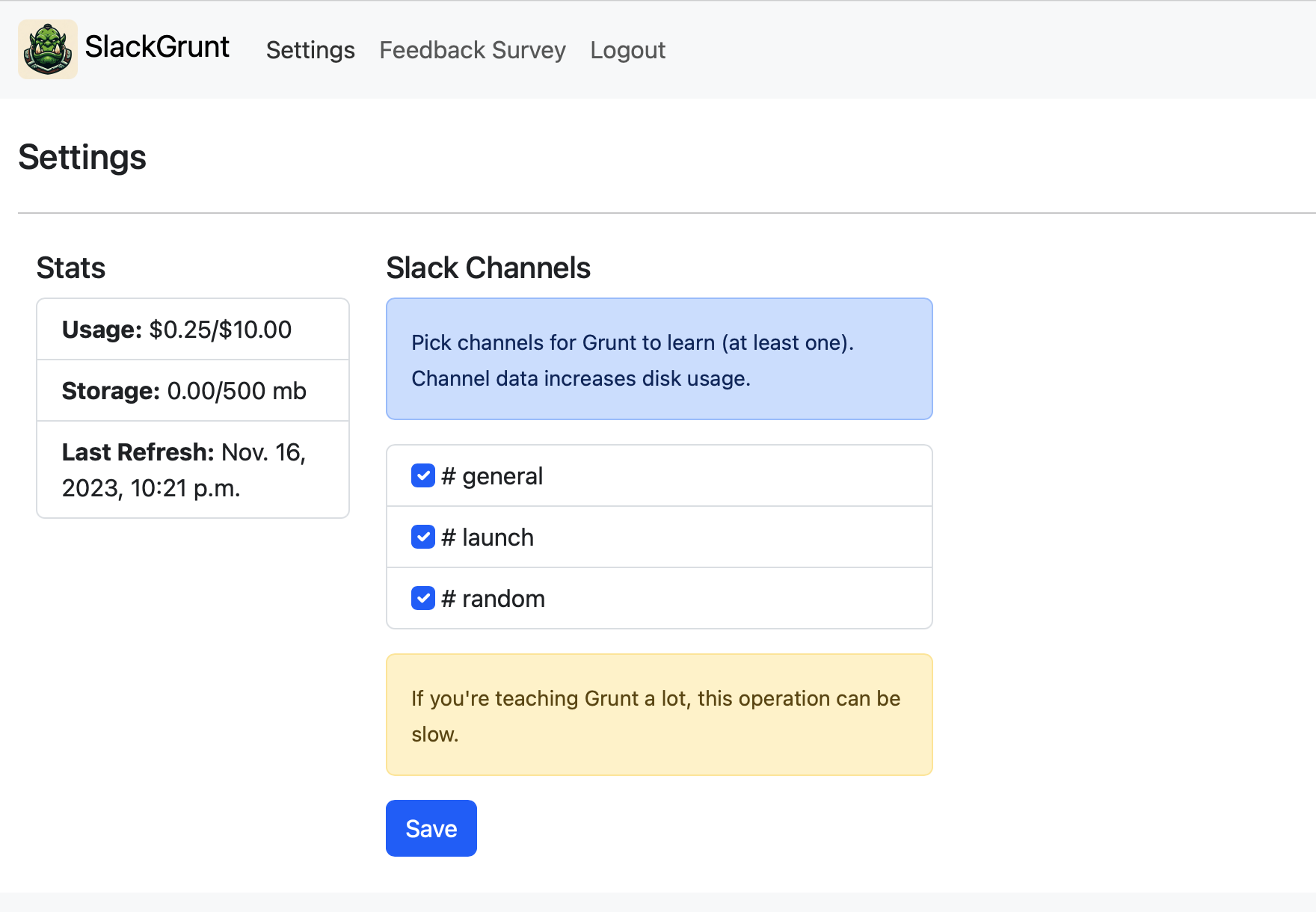Click the SlackGrunt brand name text
Image resolution: width=1316 pixels, height=912 pixels.
[x=157, y=47]
